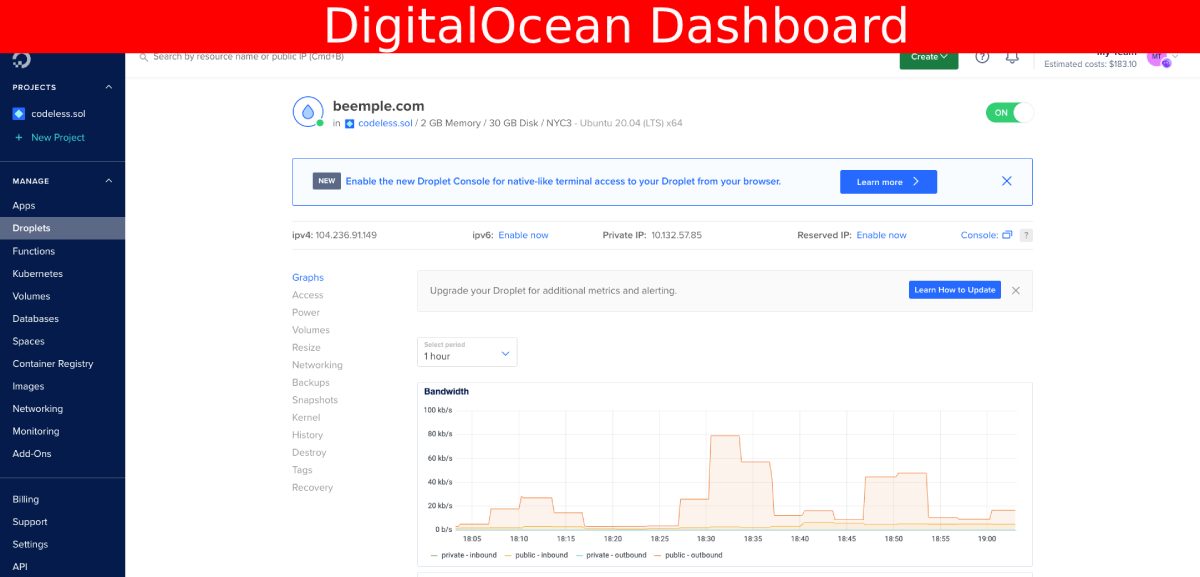Collapse the PROJECTS section
Image resolution: width=1200 pixels, height=577 pixels.
(108, 87)
